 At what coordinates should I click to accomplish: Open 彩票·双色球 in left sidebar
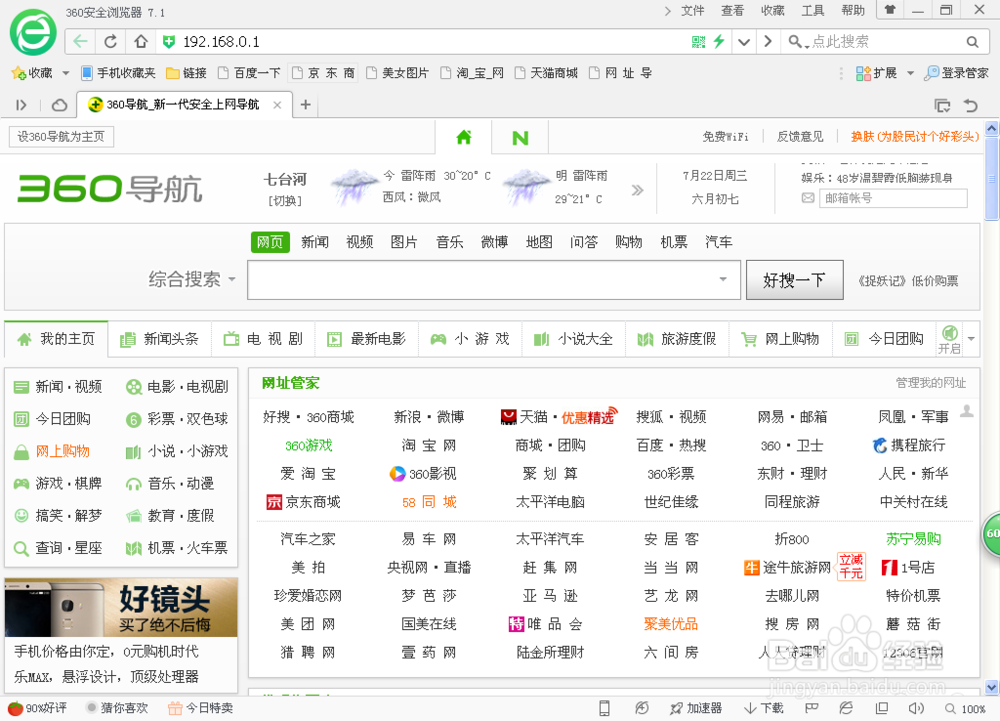point(177,419)
